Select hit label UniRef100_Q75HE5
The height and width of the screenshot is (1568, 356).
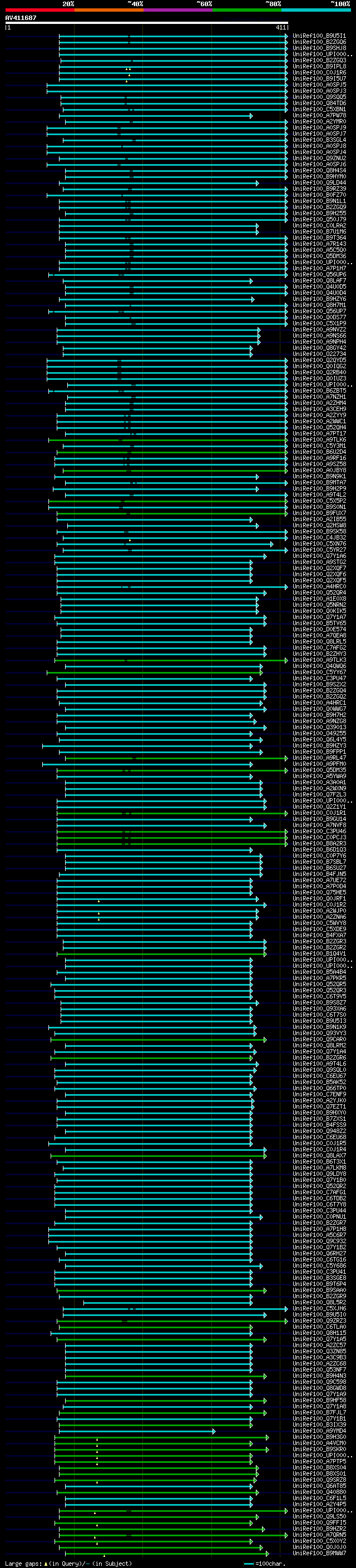[x=319, y=892]
